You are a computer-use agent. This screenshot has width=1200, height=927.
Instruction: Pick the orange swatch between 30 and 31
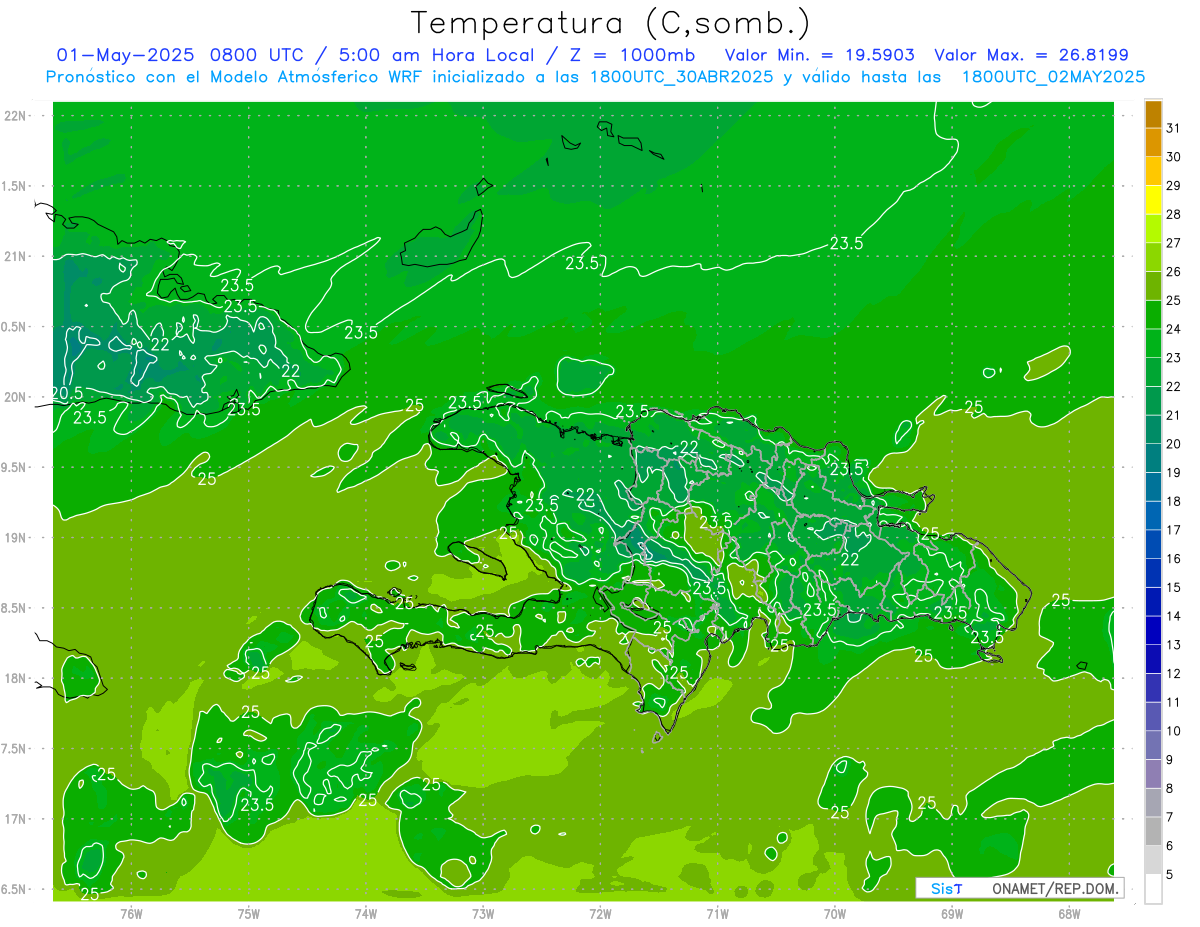1153,143
